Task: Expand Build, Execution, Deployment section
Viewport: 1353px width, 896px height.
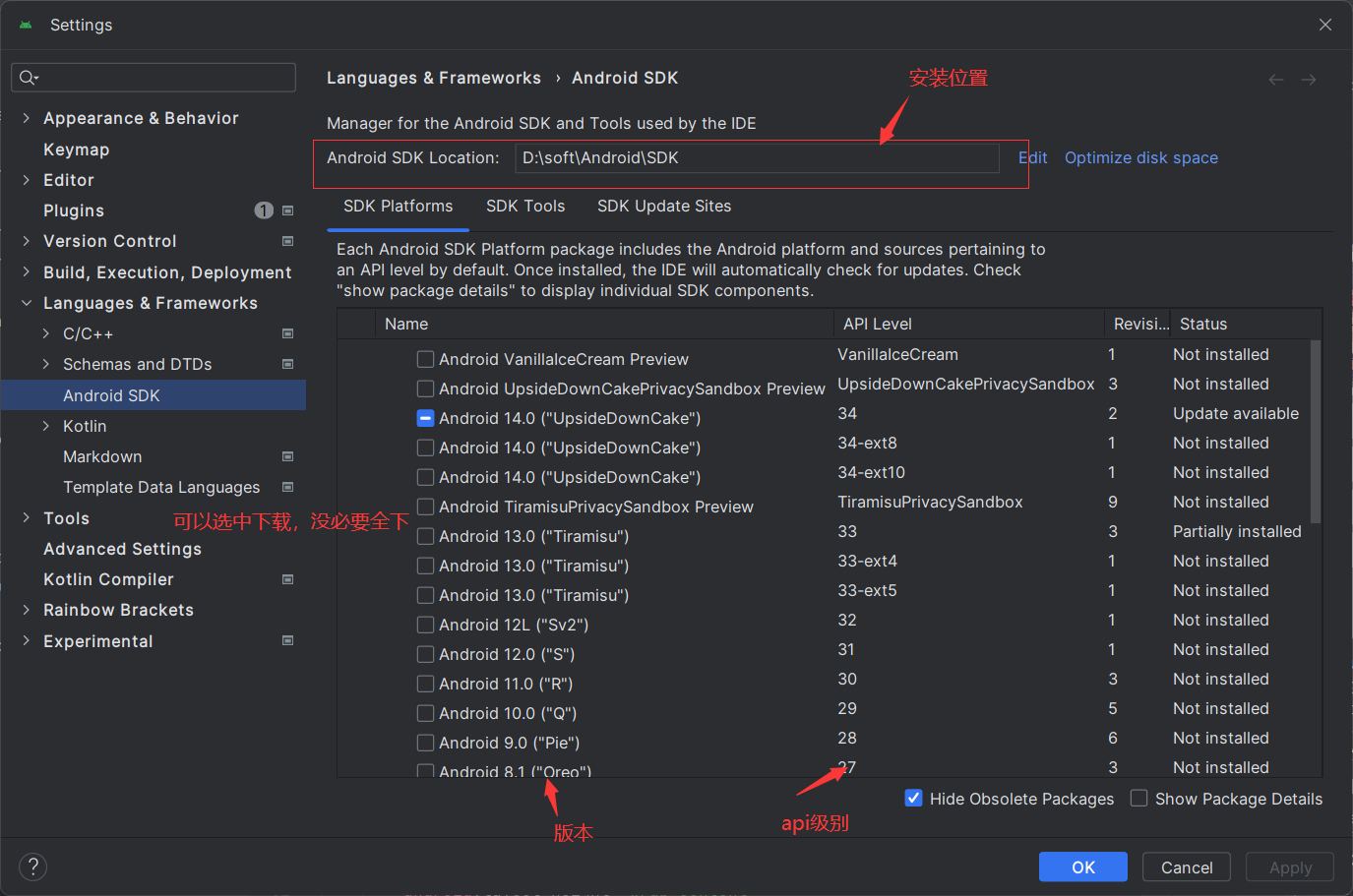Action: [x=27, y=272]
